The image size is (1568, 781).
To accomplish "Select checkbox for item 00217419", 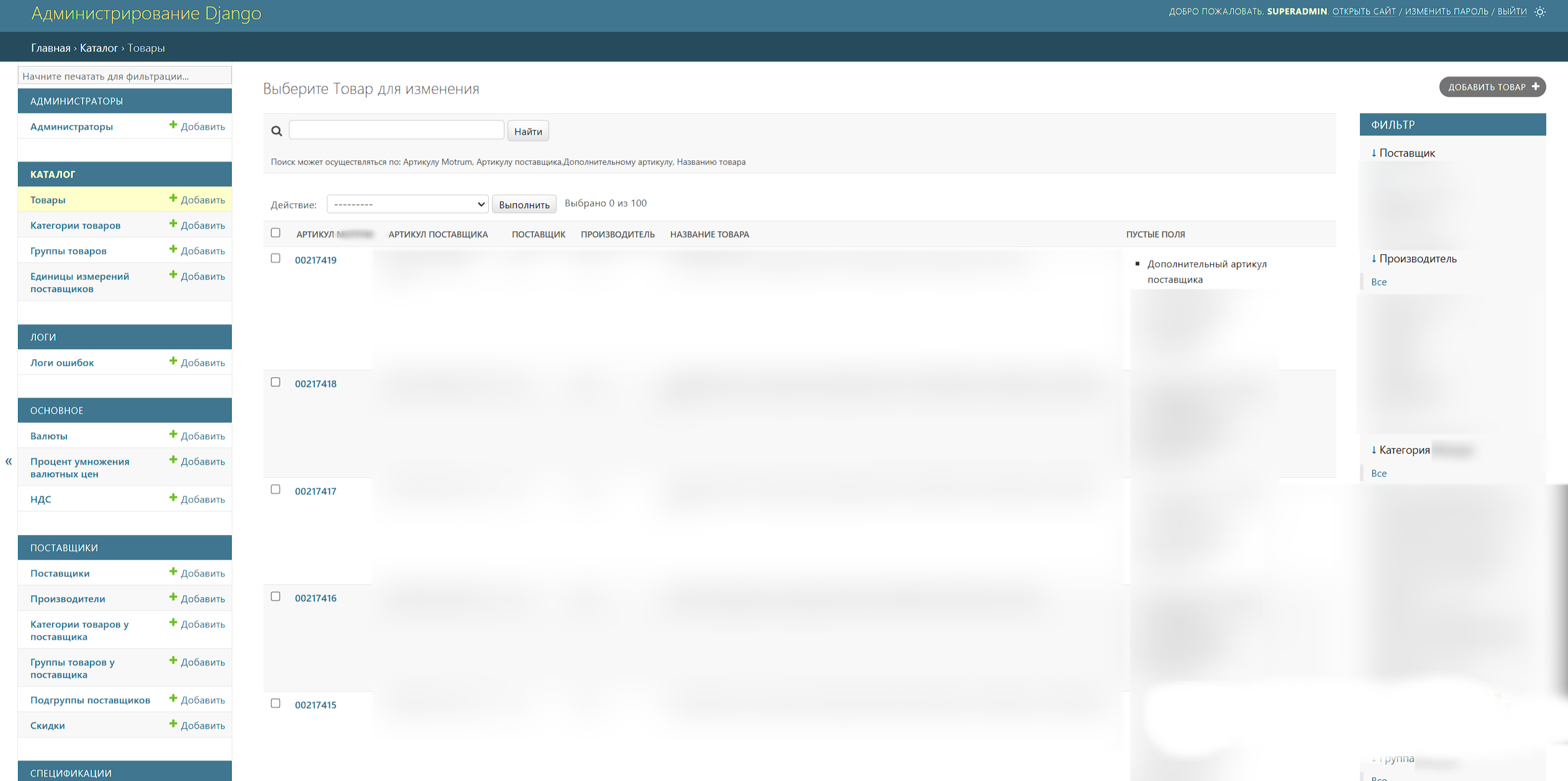I will pyautogui.click(x=276, y=258).
